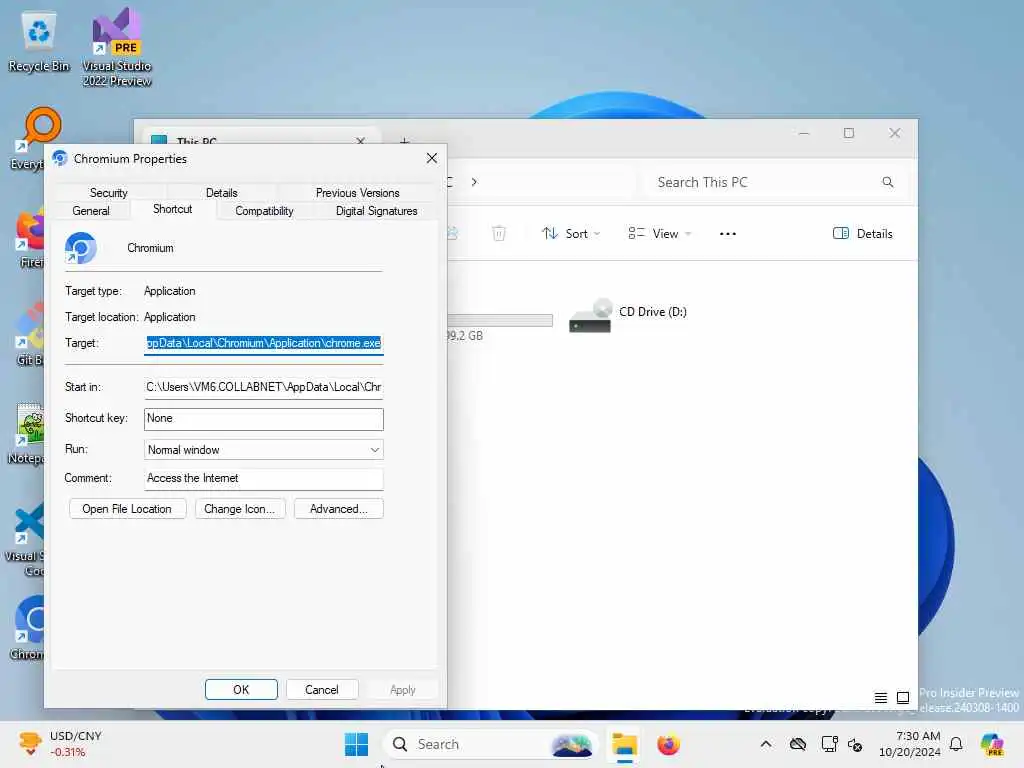The height and width of the screenshot is (768, 1024).
Task: Click the delete trash icon in Explorer toolbar
Action: pyautogui.click(x=498, y=234)
